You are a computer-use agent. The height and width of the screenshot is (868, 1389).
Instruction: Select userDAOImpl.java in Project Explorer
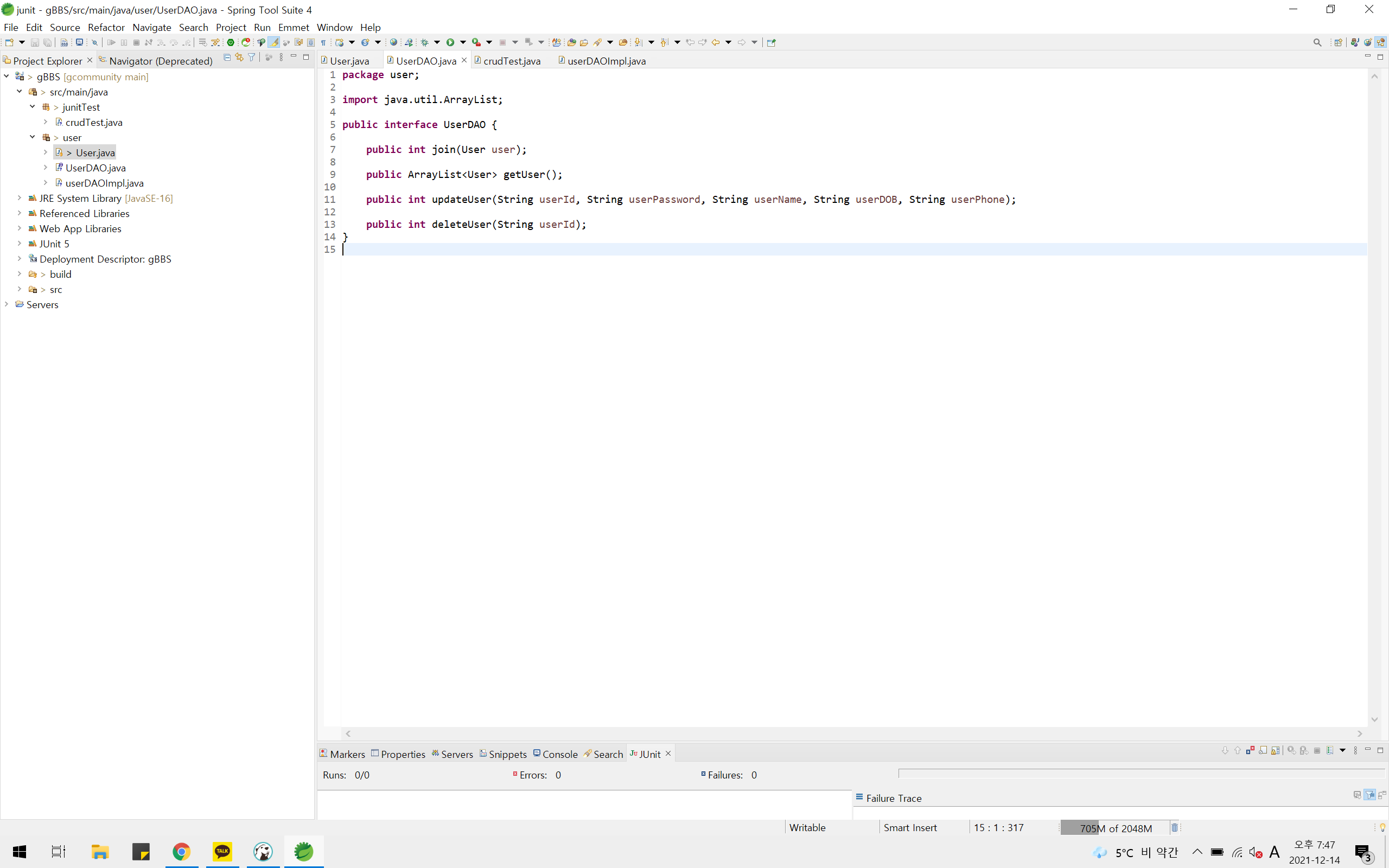[105, 183]
